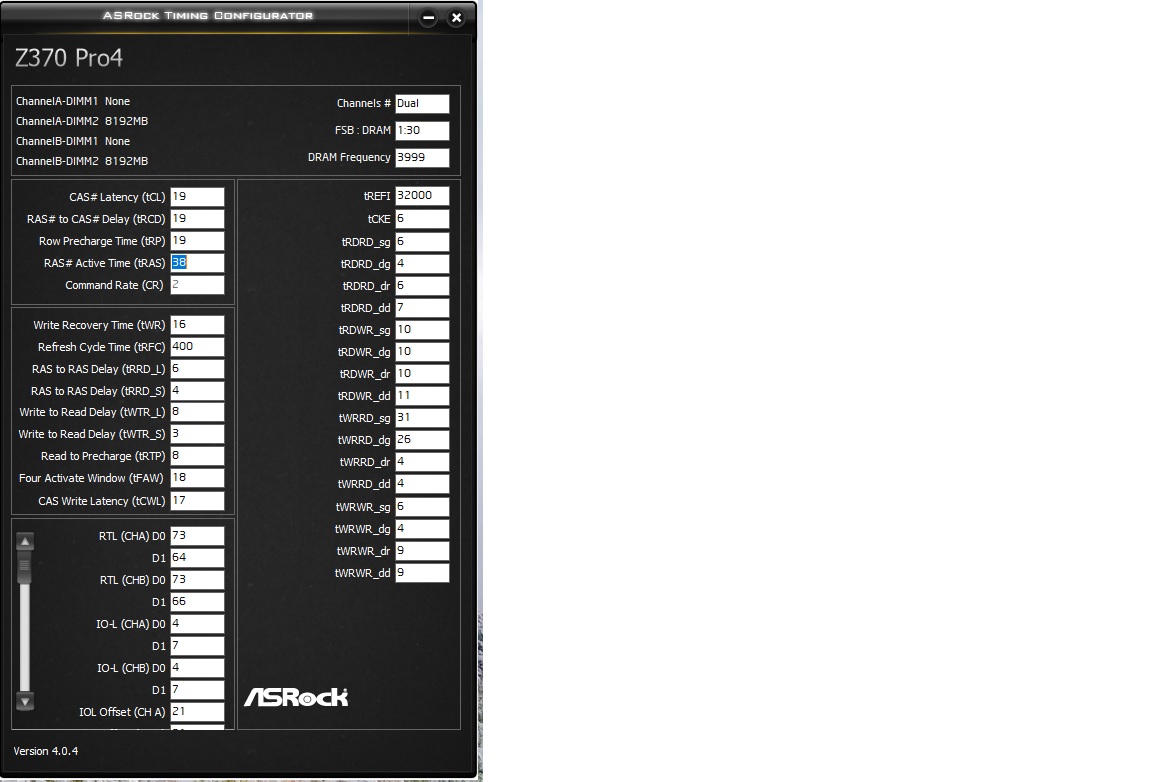
Task: Click the tWRRD_dg field showing 26
Action: [422, 440]
